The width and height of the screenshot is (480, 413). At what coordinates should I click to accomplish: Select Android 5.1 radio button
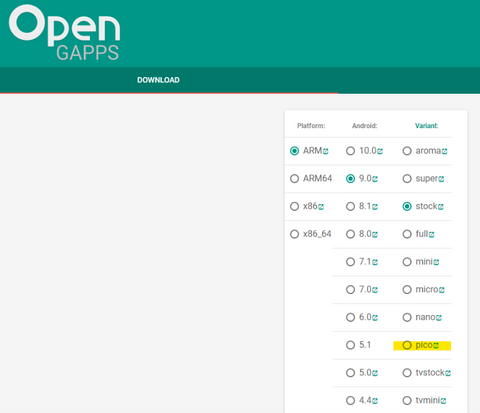point(350,345)
